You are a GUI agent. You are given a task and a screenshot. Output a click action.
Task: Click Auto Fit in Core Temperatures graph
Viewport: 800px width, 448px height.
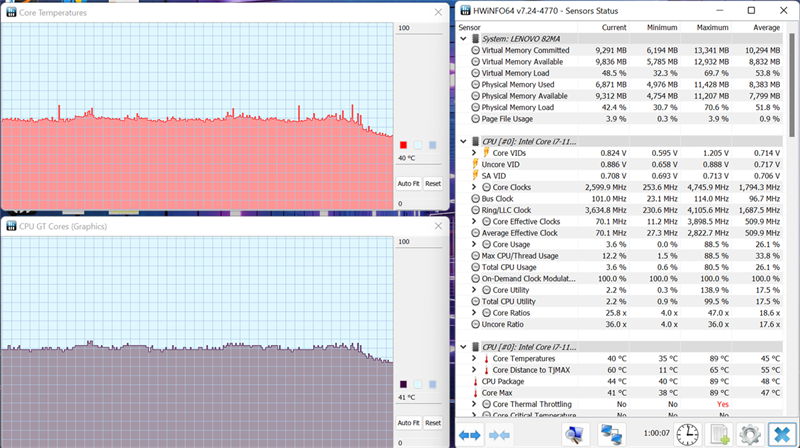coord(409,184)
